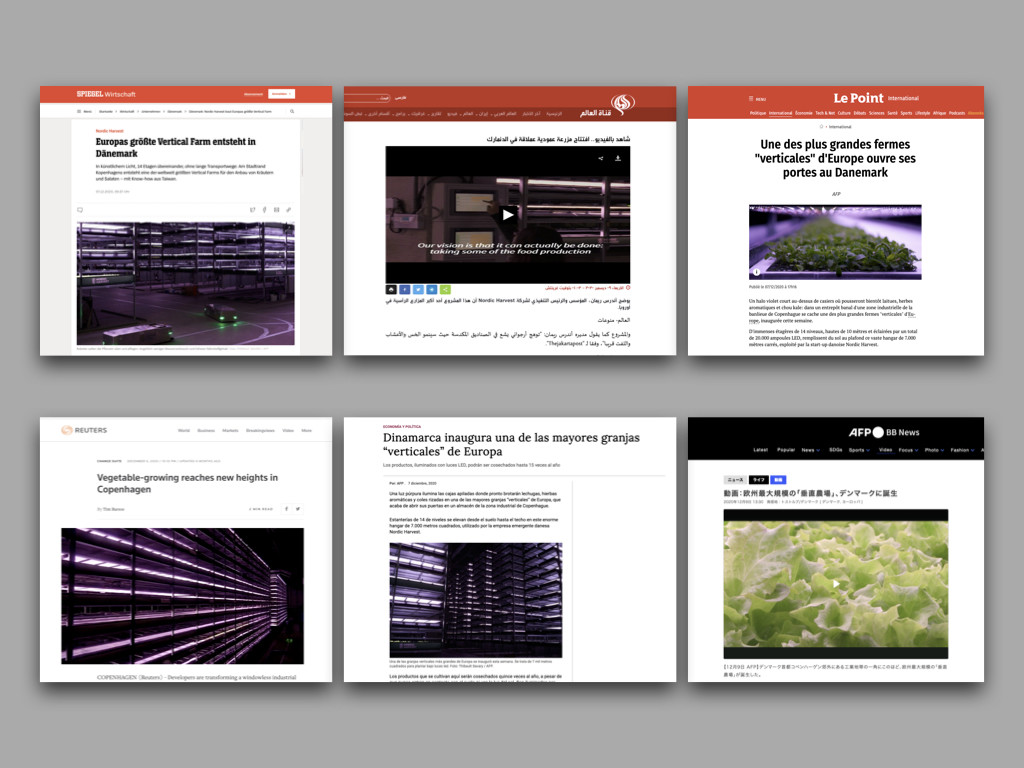
Task: Click the Nordic Harvest link on Spiegel article
Action: click(109, 130)
